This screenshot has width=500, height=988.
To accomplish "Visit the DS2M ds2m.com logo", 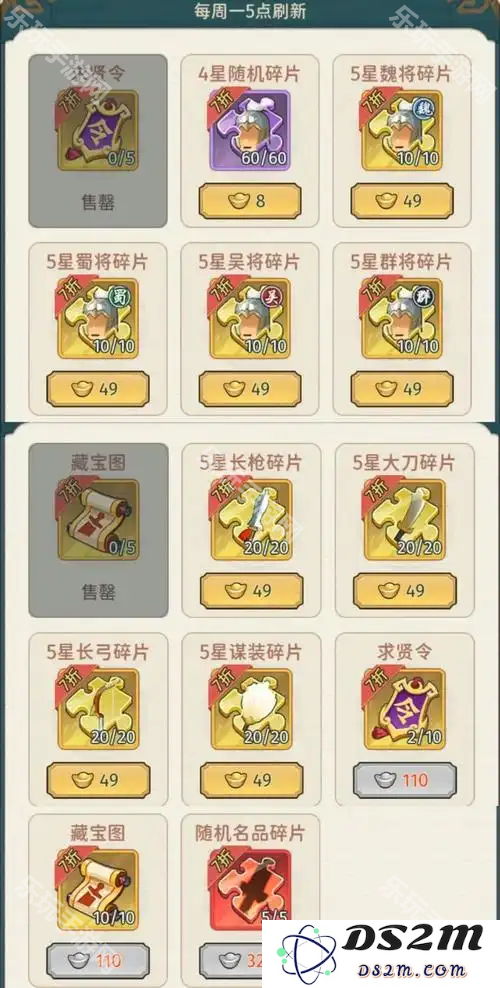I will click(x=381, y=954).
